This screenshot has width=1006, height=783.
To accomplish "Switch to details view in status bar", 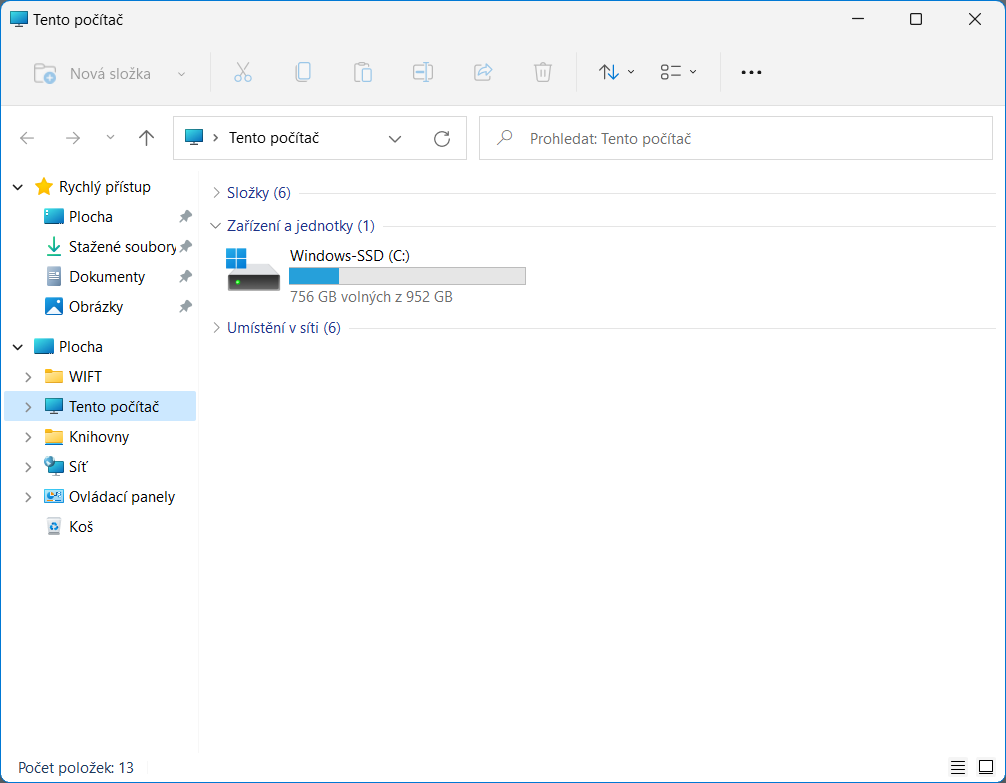I will tap(958, 767).
